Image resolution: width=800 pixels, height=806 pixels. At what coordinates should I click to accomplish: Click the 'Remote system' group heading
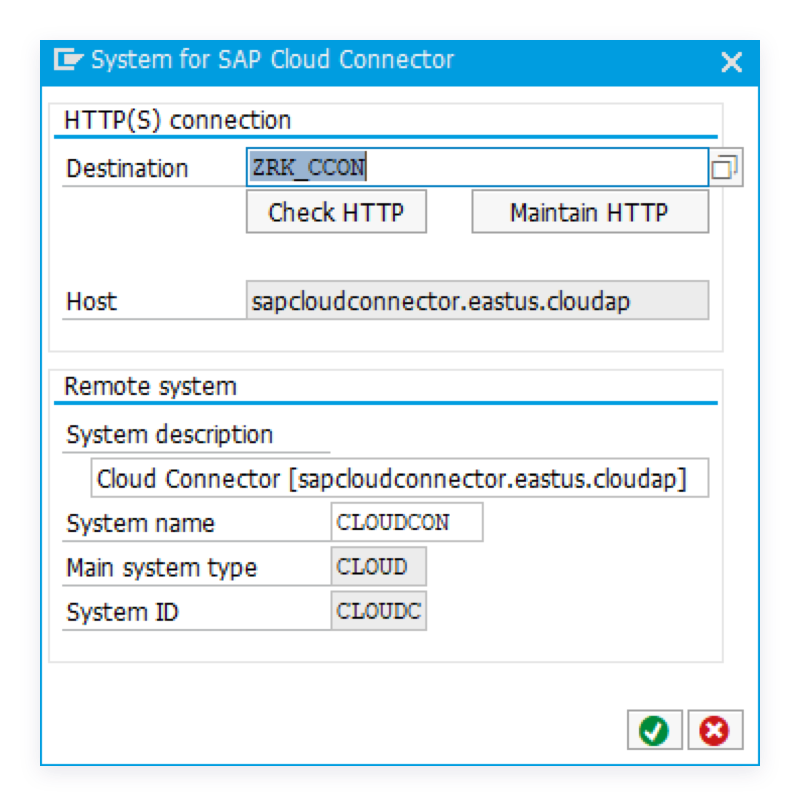click(150, 387)
